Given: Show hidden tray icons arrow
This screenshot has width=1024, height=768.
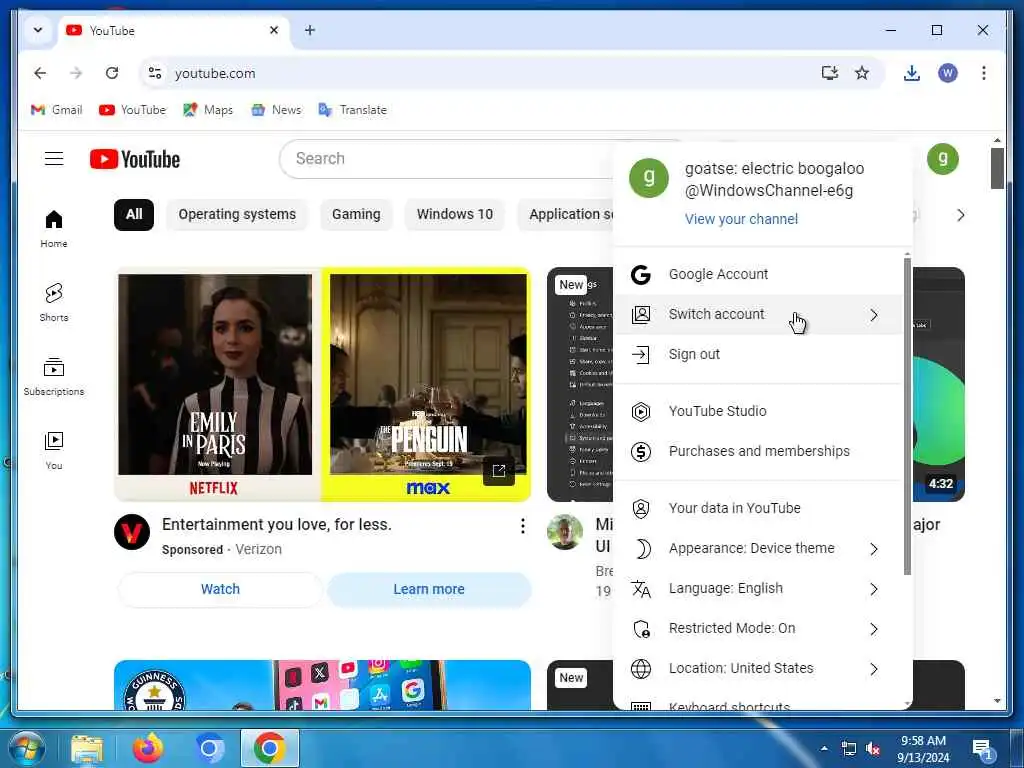Looking at the screenshot, I should coord(824,748).
